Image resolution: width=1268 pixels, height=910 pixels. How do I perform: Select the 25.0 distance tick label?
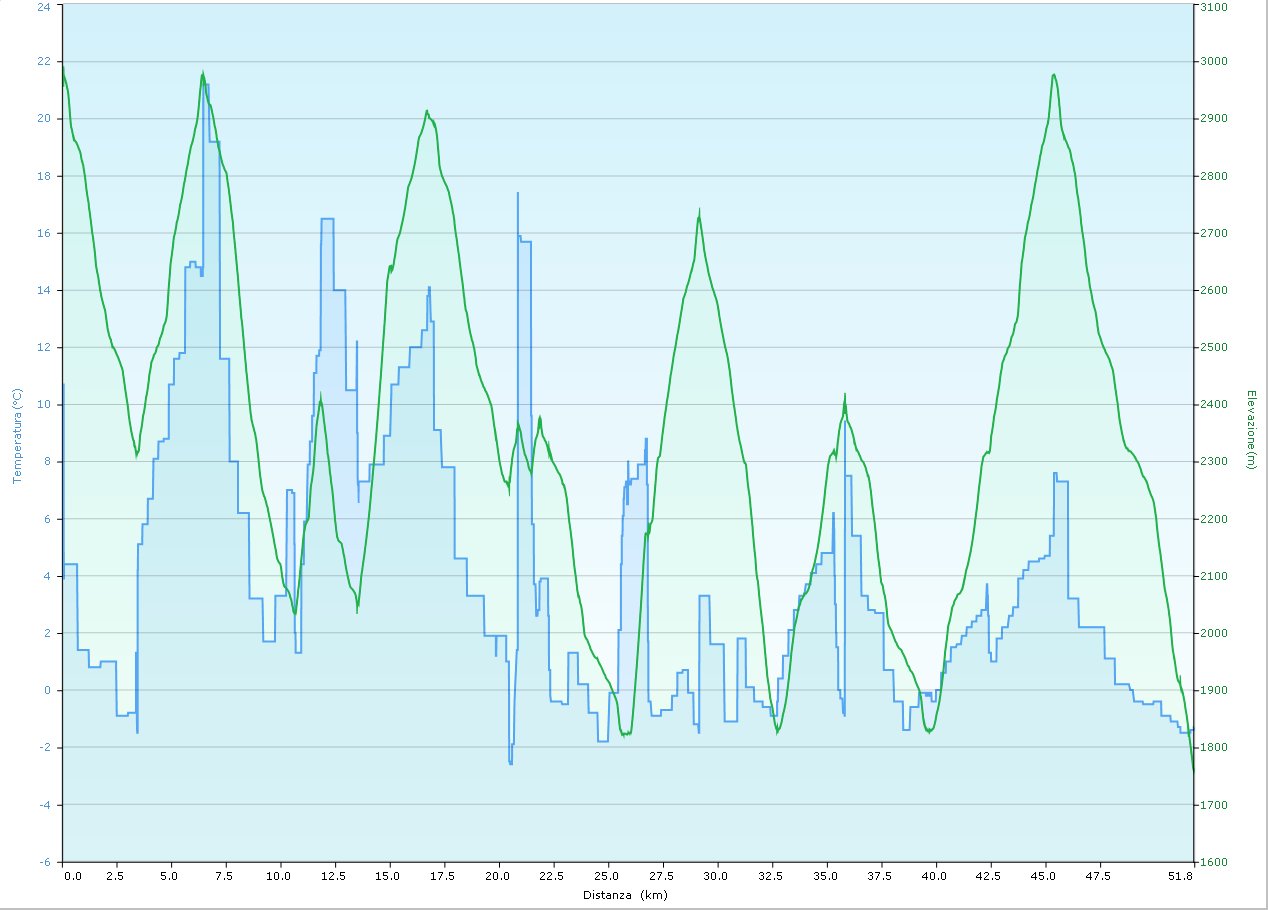pos(607,876)
